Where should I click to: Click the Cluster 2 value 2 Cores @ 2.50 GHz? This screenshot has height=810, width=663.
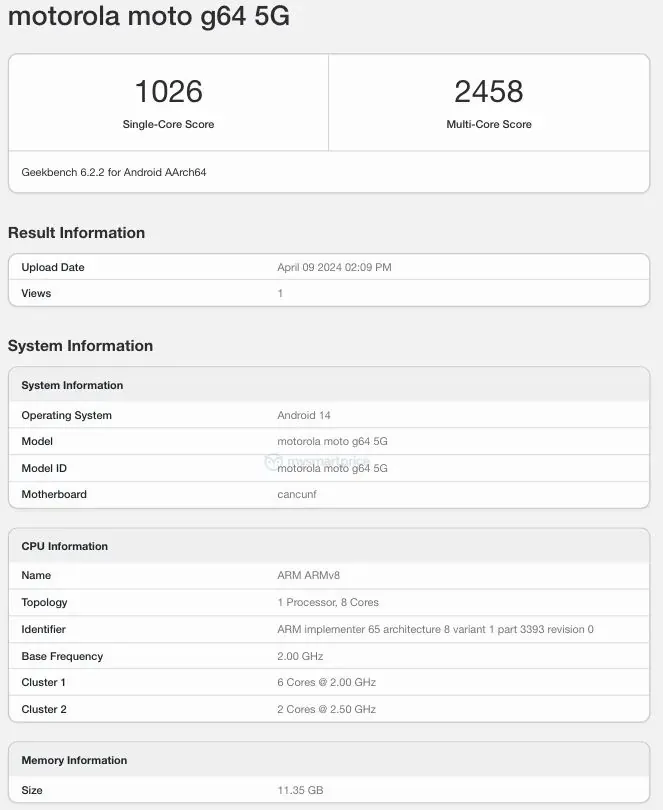pyautogui.click(x=326, y=709)
